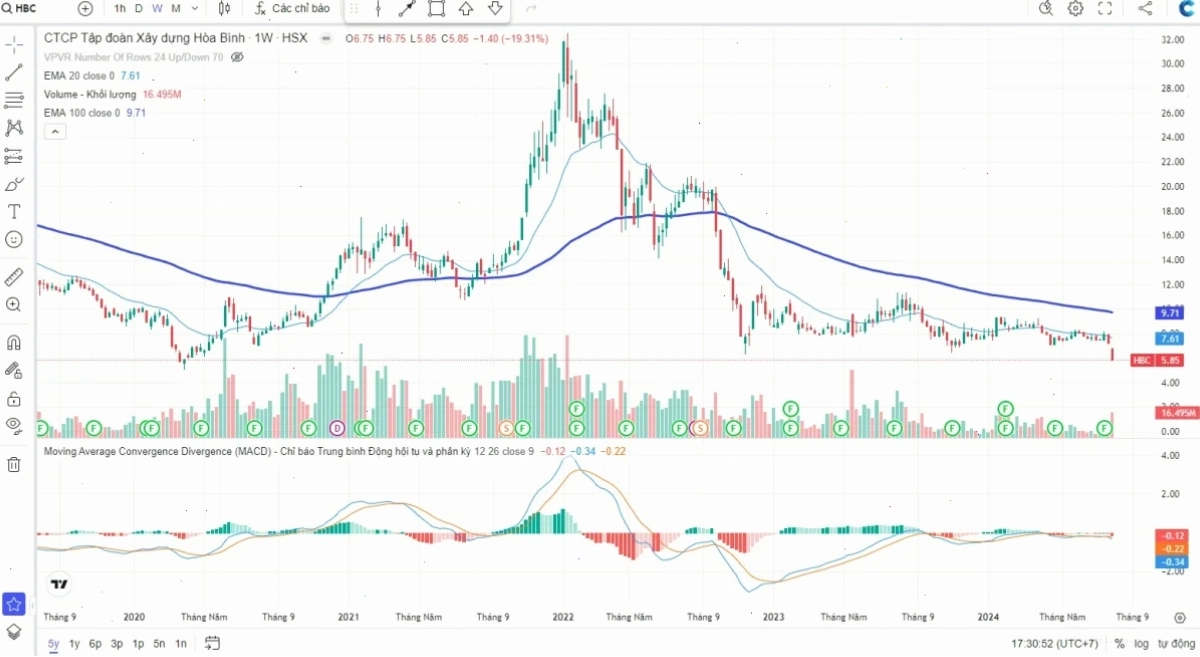This screenshot has height=657, width=1200.
Task: Toggle VPVR indicator visibility eye
Action: (237, 58)
